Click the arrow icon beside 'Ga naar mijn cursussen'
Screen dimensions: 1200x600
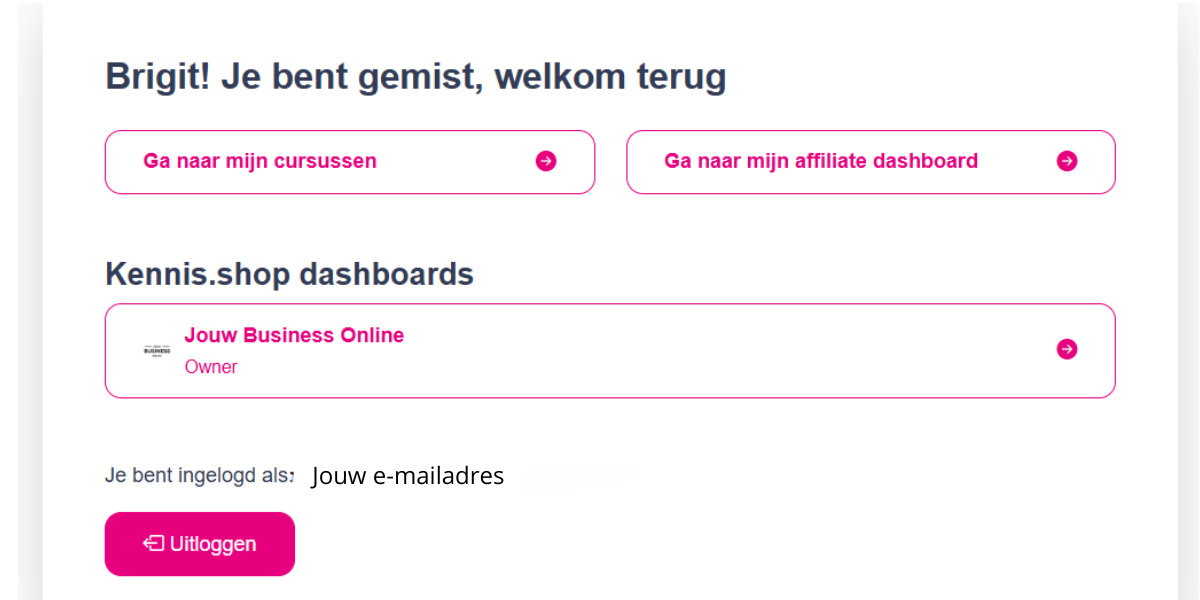[x=546, y=161]
